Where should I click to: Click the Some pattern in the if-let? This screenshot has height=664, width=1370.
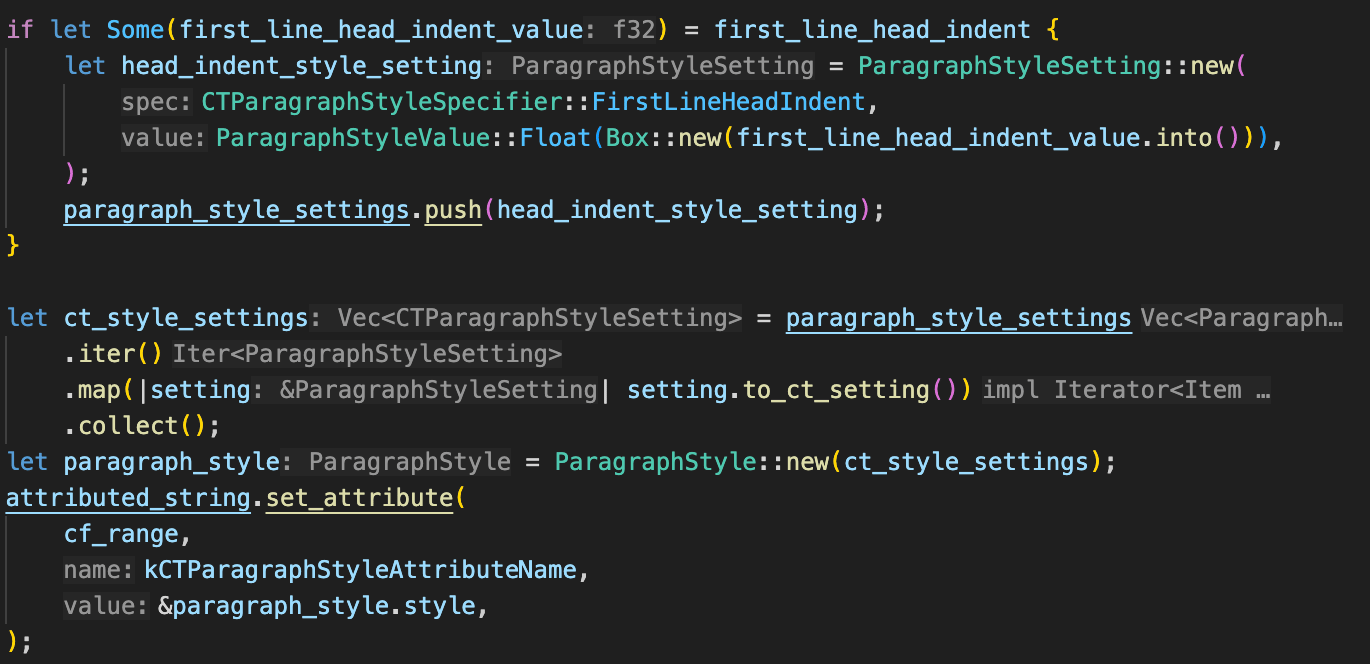135,29
